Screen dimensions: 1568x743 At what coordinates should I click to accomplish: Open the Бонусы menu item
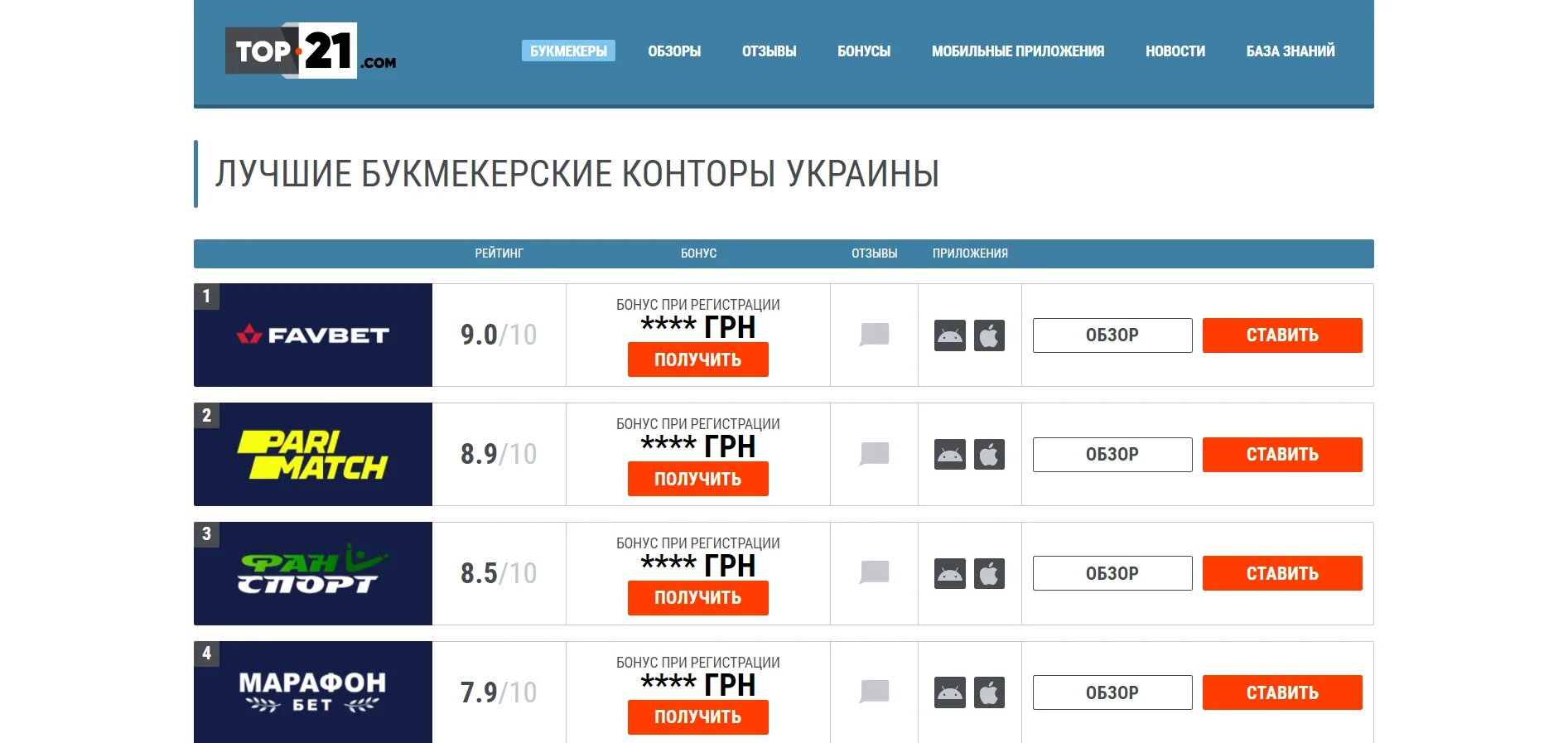point(864,51)
